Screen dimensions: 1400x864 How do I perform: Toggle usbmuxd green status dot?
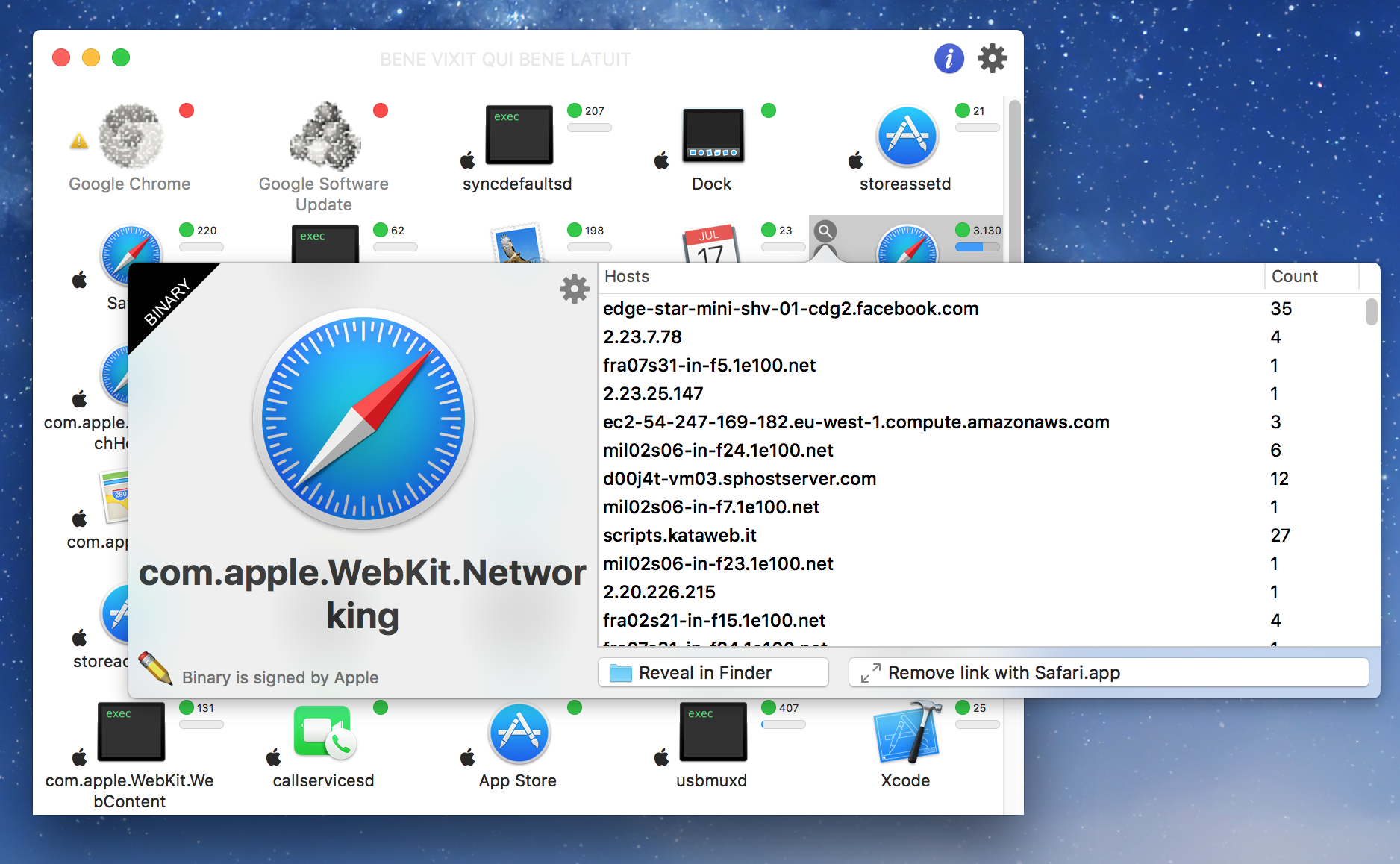click(769, 707)
